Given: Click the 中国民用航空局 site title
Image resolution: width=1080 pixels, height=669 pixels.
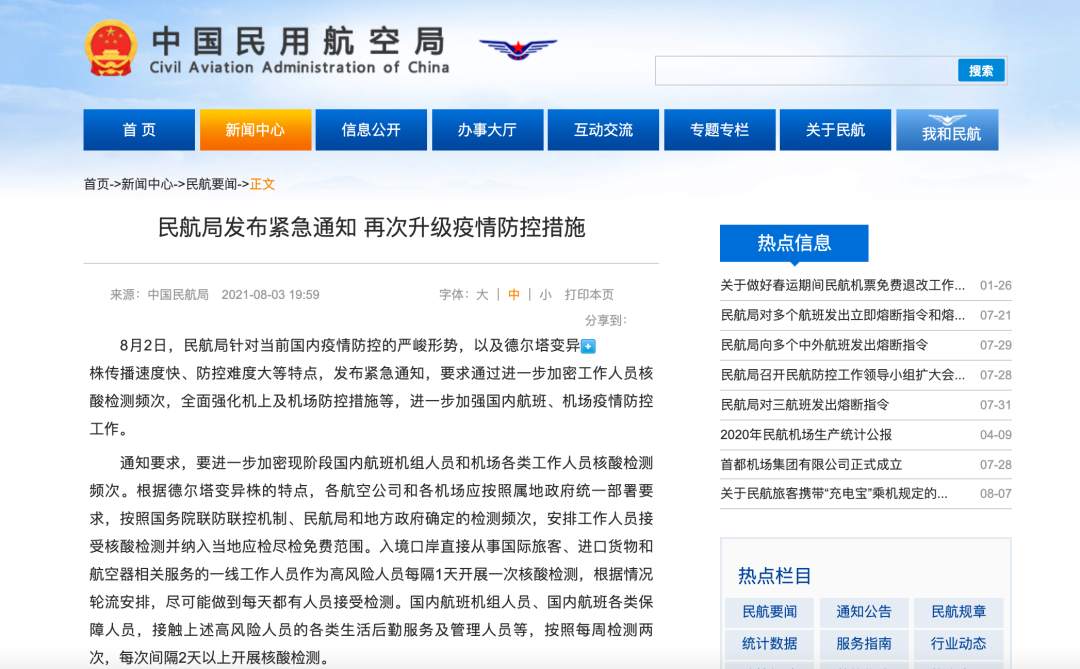Looking at the screenshot, I should click(x=298, y=41).
